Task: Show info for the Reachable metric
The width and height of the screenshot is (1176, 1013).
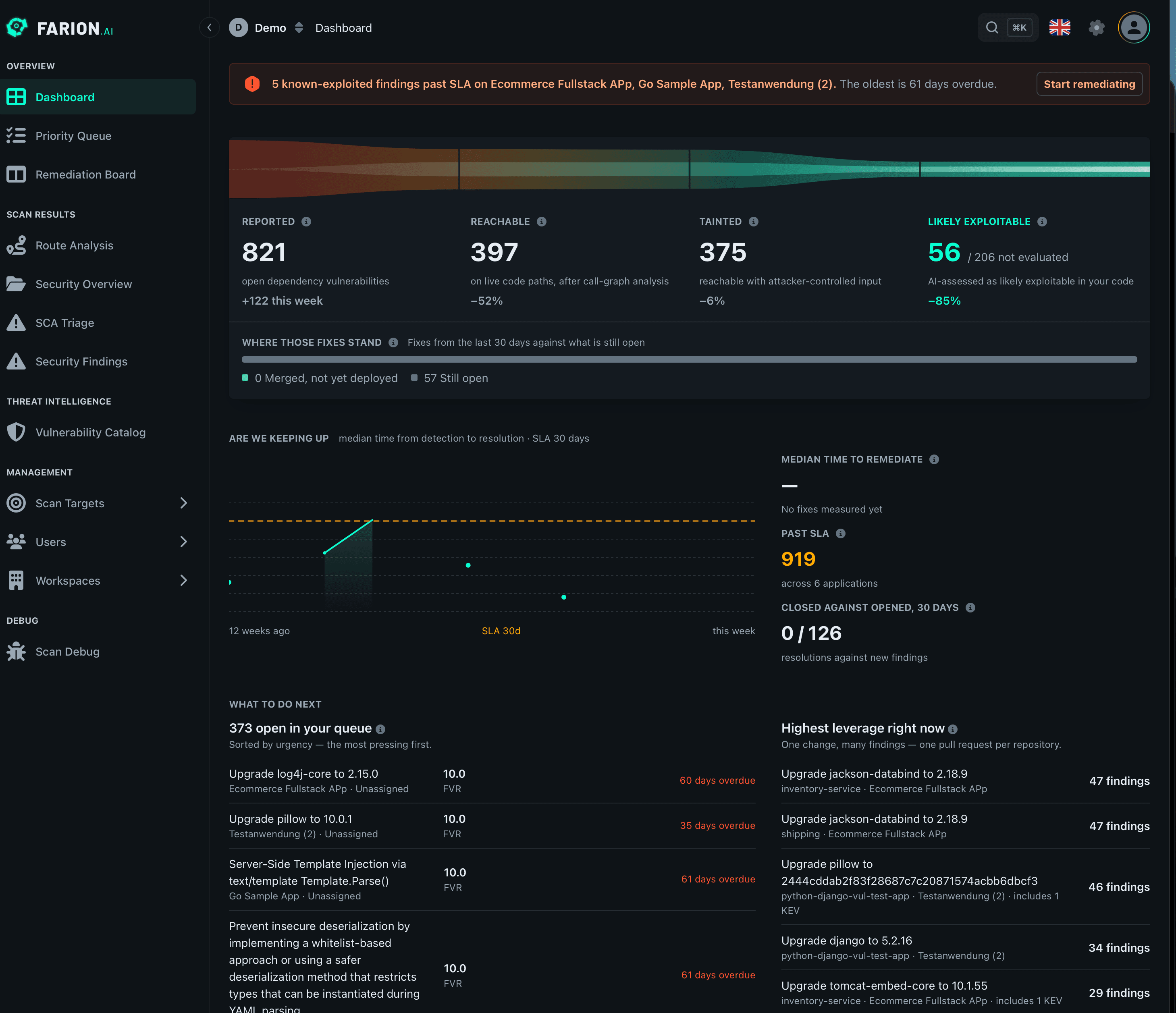Action: pyautogui.click(x=542, y=221)
